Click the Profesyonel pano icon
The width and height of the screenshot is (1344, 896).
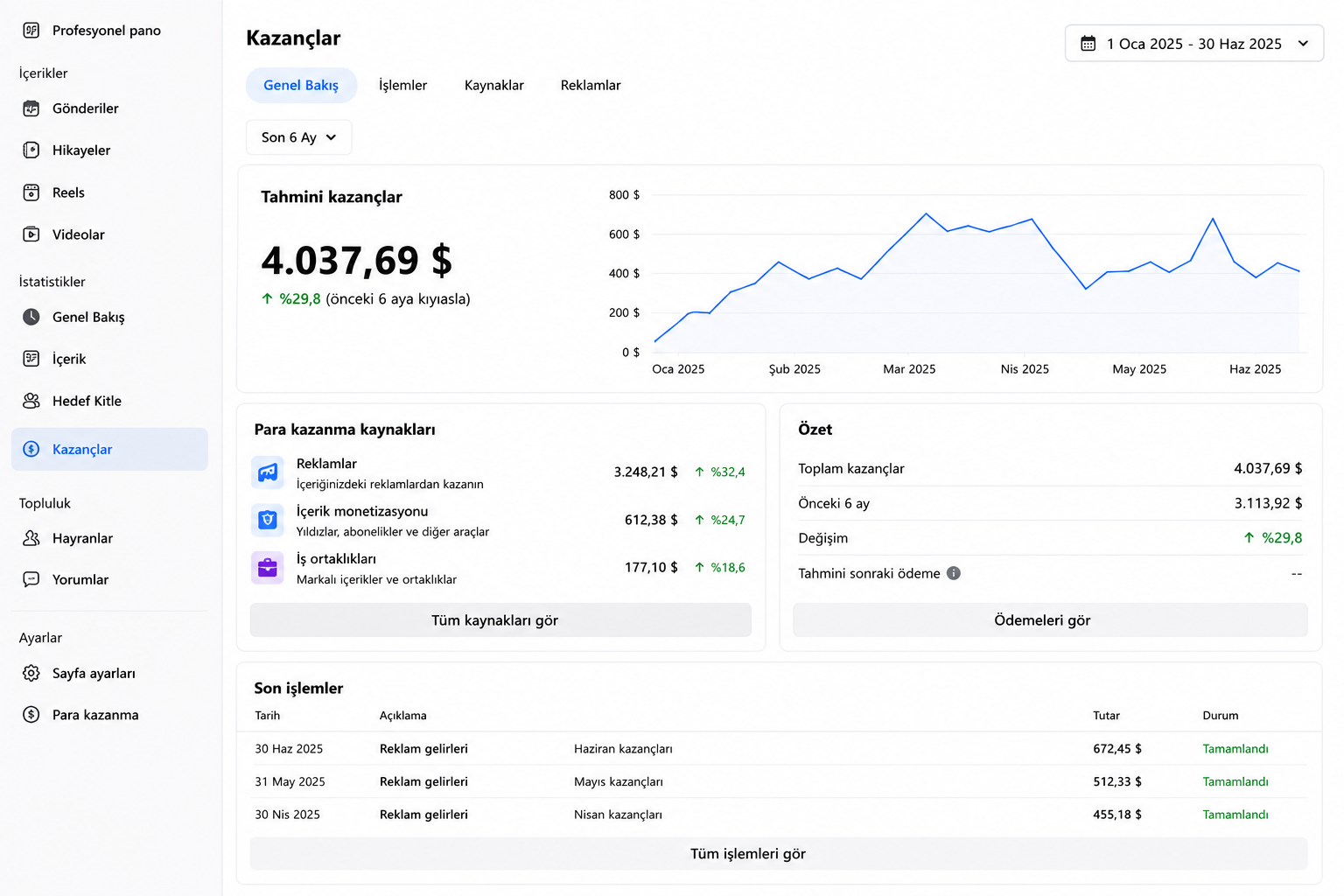click(x=31, y=31)
